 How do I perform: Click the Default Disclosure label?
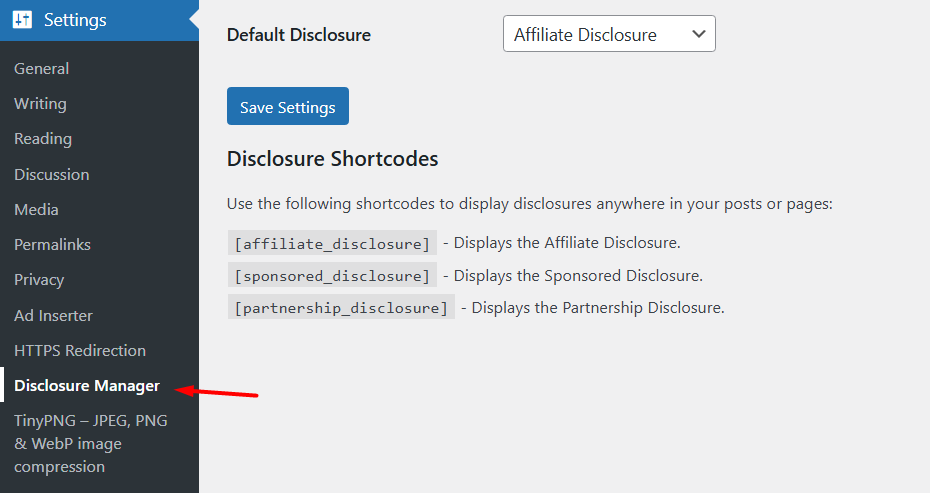coord(299,35)
